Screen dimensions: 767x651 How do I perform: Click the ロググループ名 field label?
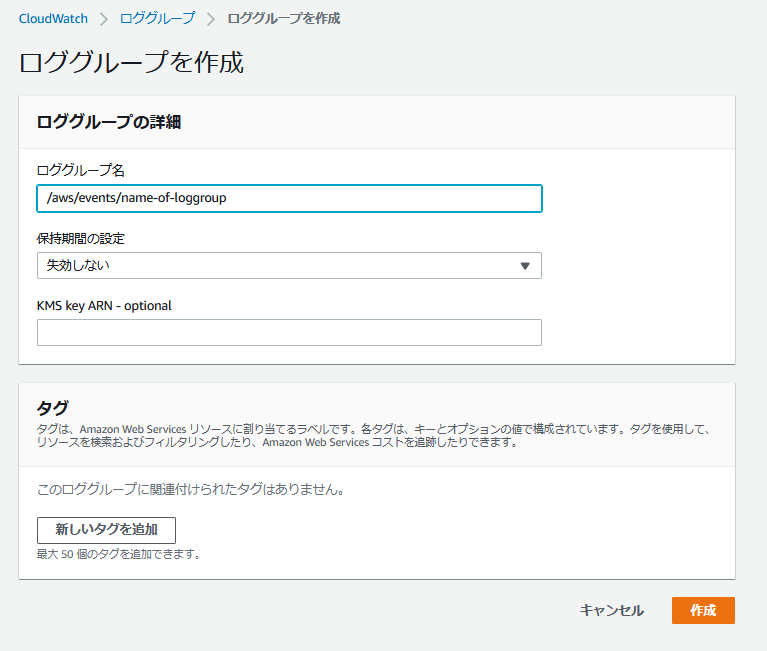(81, 170)
